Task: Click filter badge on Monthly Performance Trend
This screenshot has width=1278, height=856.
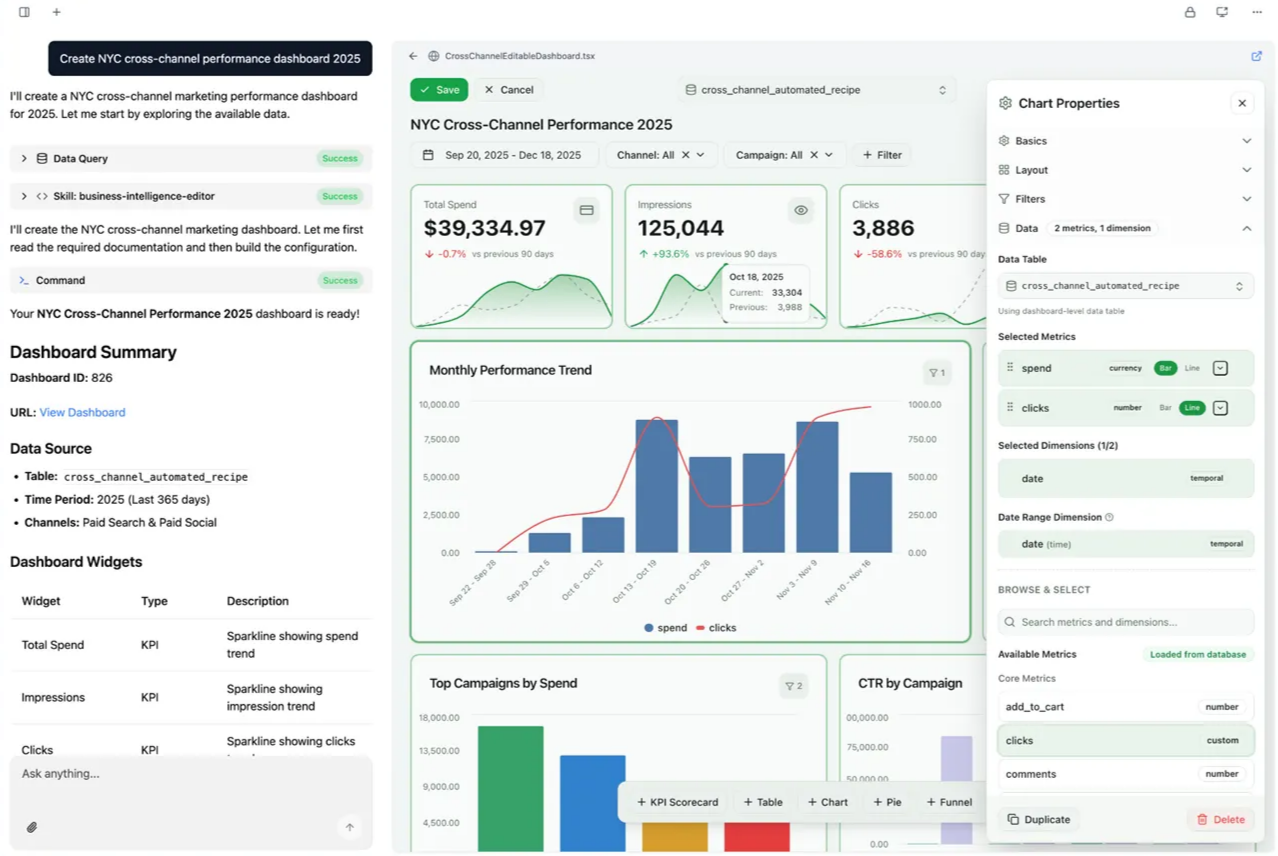Action: coord(936,373)
